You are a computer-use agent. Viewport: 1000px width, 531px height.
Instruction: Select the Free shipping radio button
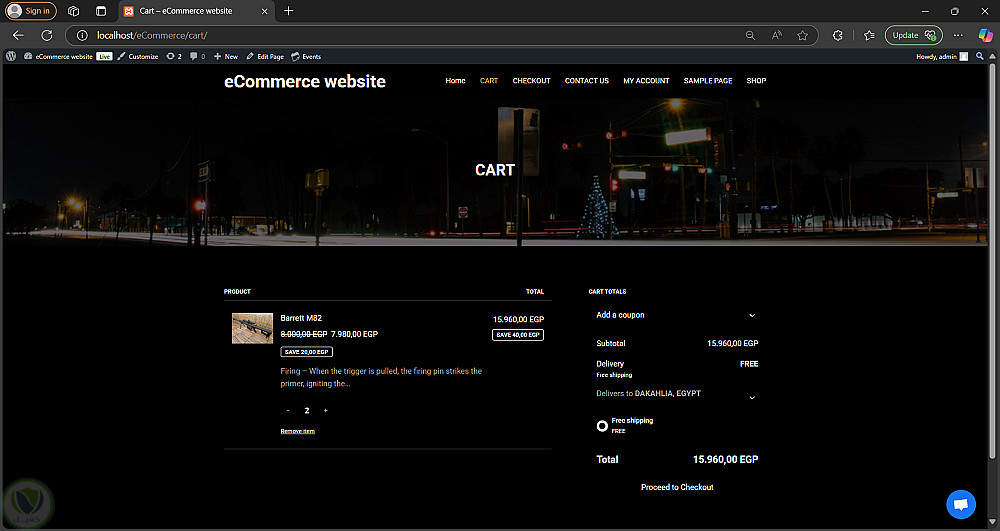click(x=602, y=426)
